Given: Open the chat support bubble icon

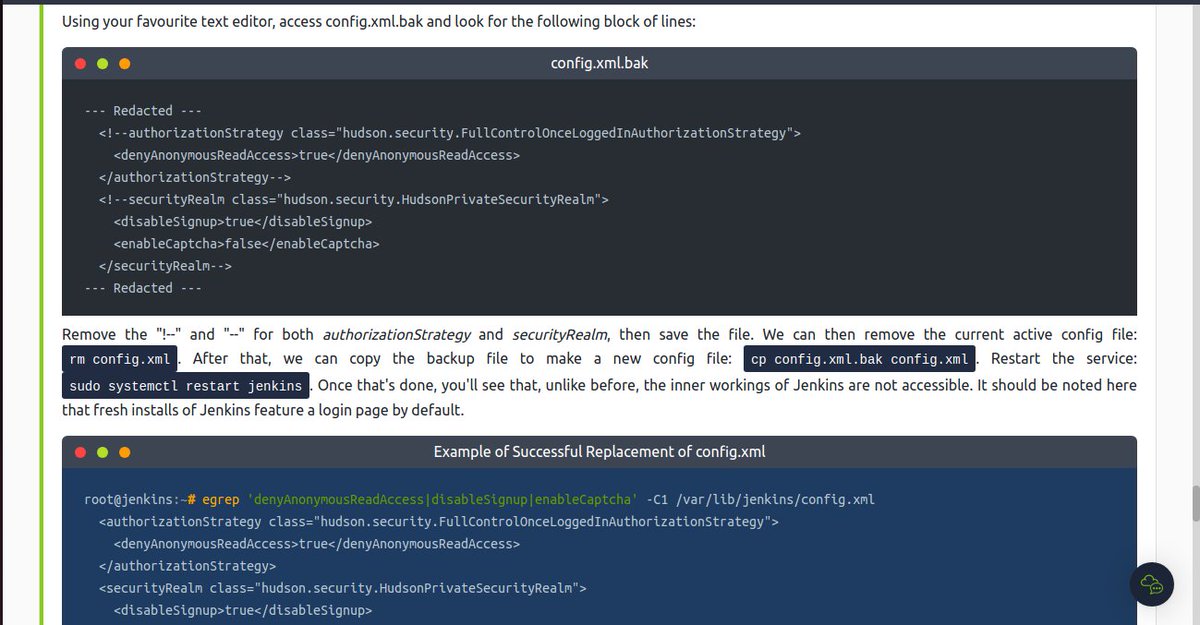Looking at the screenshot, I should (x=1151, y=583).
